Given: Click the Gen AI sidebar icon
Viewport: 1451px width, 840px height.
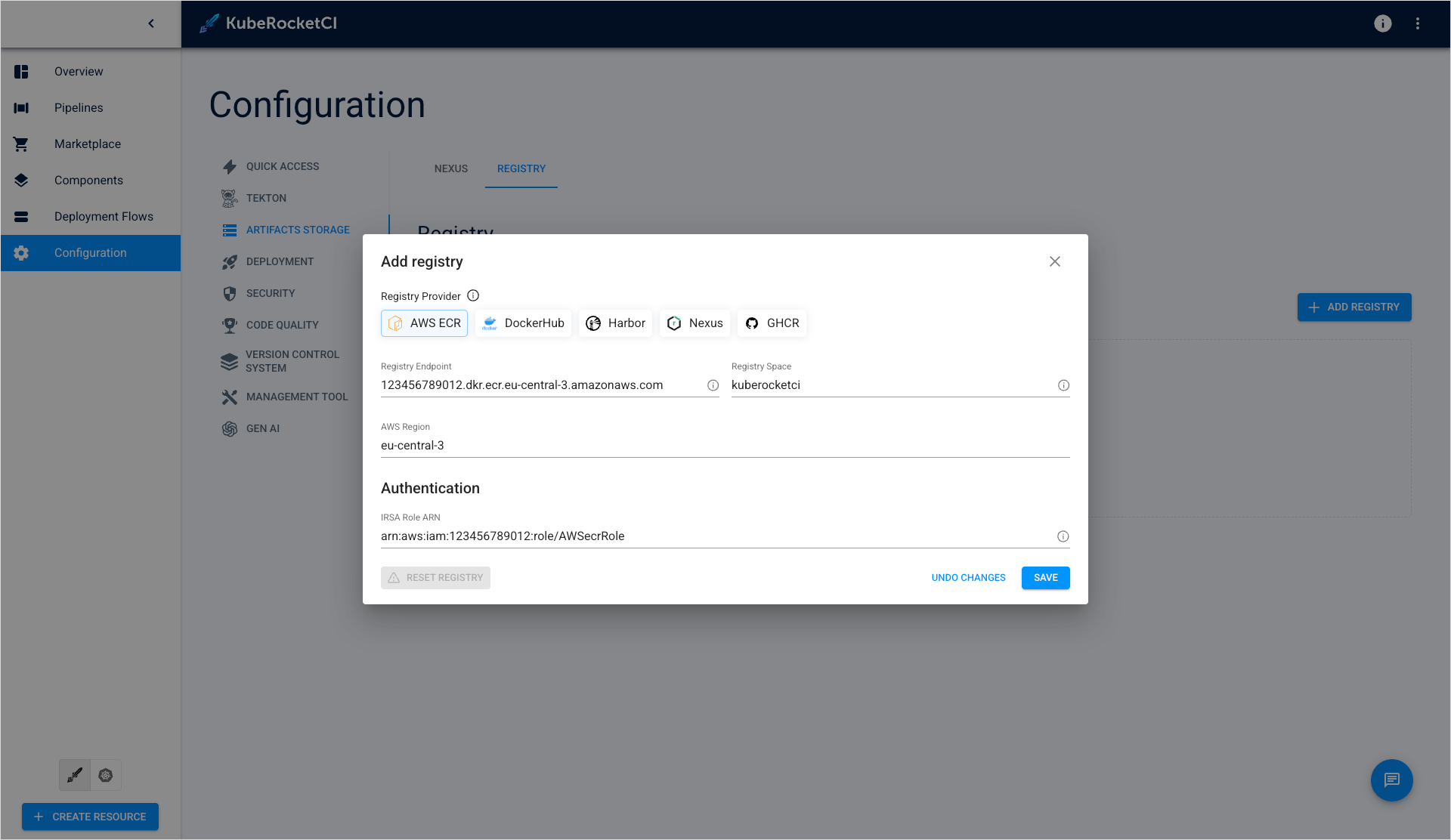Looking at the screenshot, I should click(229, 428).
